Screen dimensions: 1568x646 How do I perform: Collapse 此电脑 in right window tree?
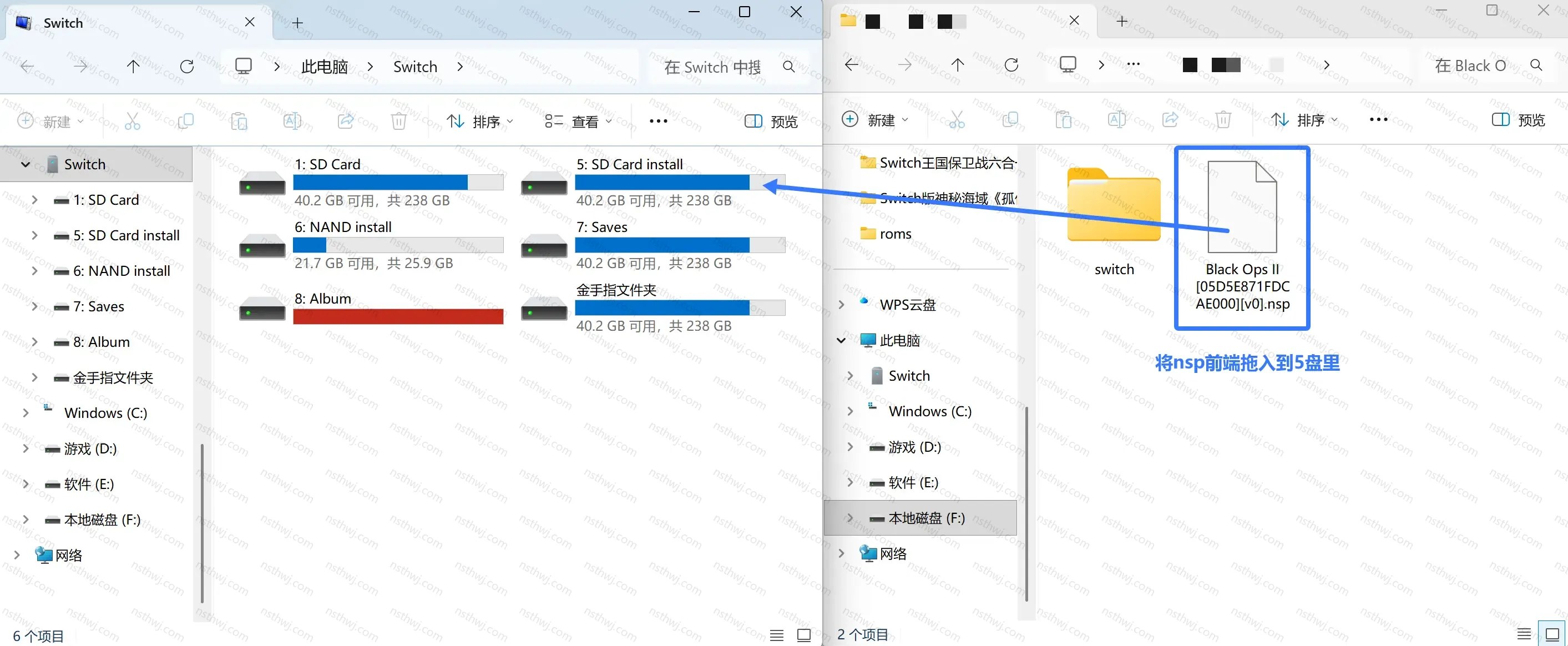pos(841,340)
